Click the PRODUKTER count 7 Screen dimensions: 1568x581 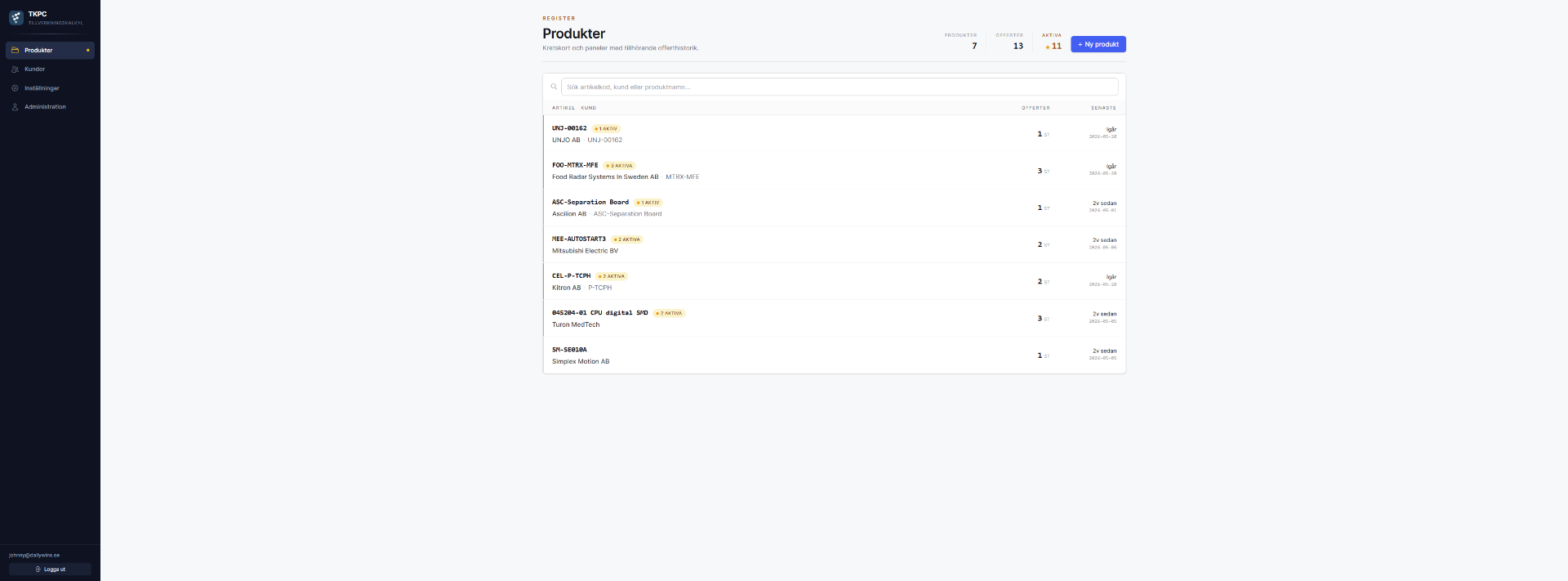coord(974,46)
